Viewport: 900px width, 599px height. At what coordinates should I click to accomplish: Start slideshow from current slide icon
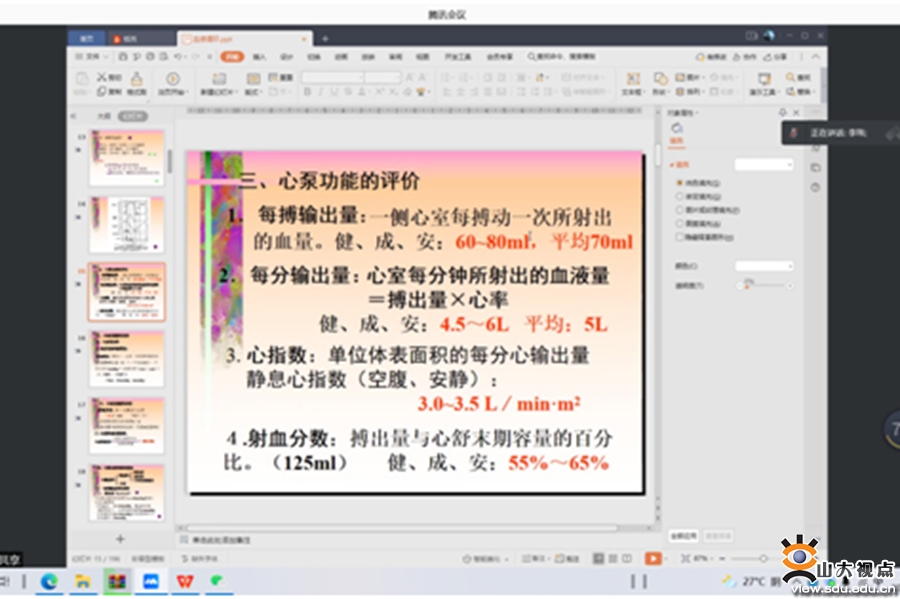click(172, 80)
